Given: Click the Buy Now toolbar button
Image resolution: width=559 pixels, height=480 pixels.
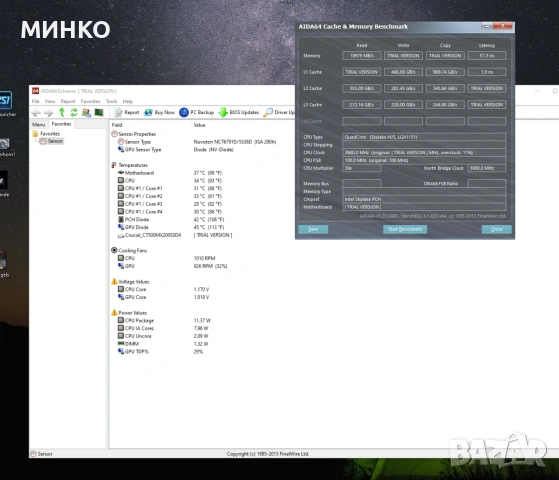Looking at the screenshot, I should pos(159,112).
